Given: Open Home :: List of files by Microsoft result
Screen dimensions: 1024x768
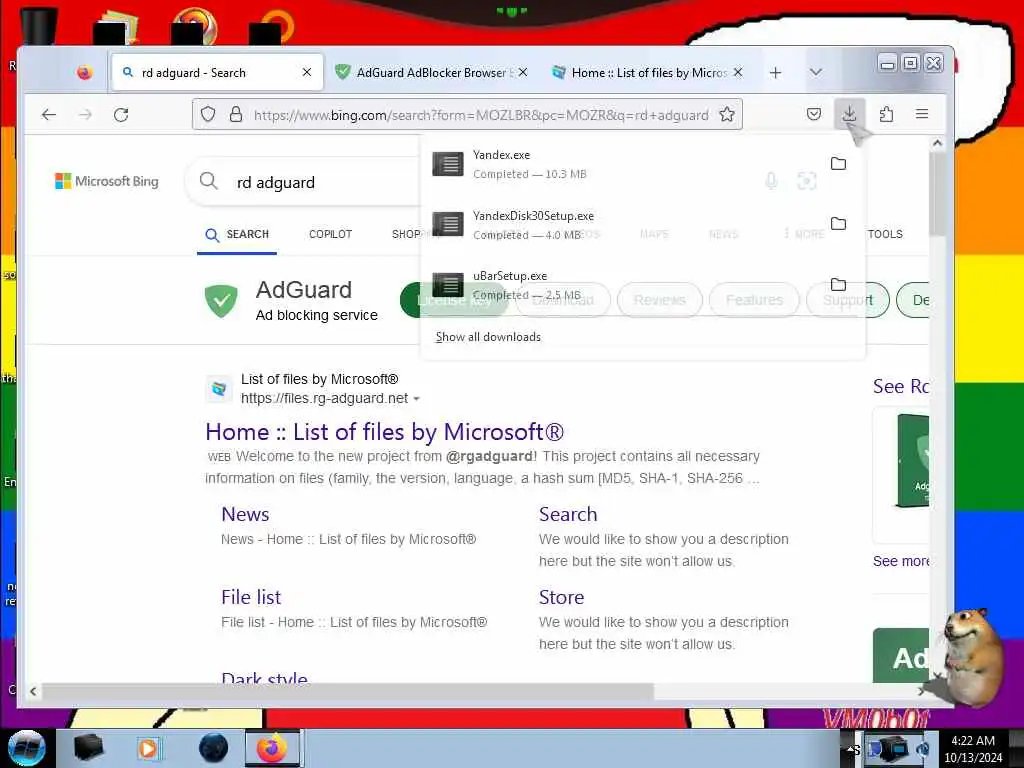Looking at the screenshot, I should (384, 432).
